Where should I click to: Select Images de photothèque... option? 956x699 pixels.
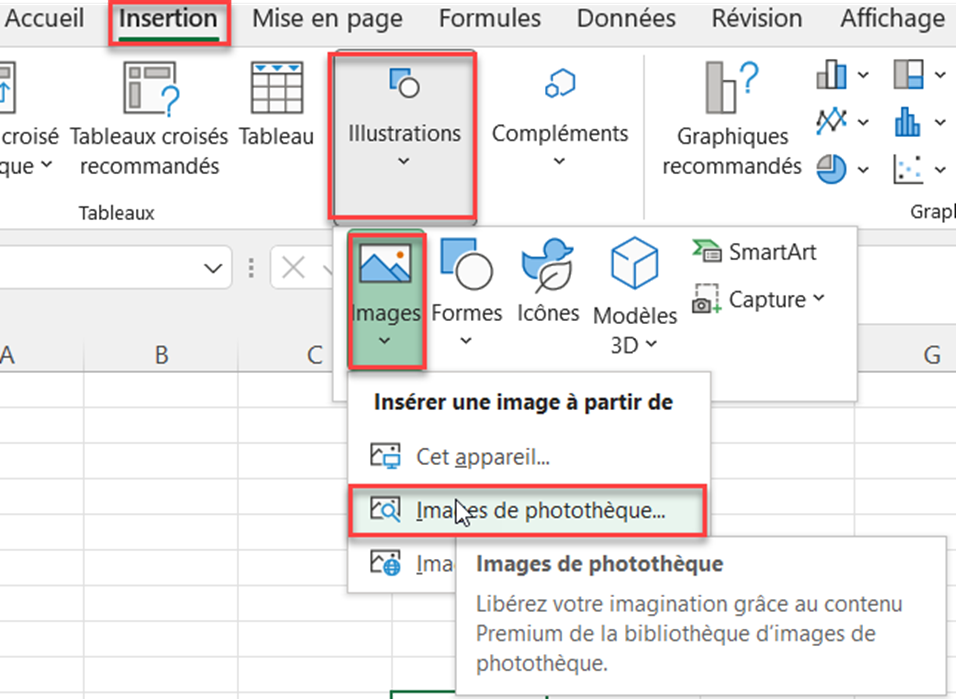click(529, 511)
